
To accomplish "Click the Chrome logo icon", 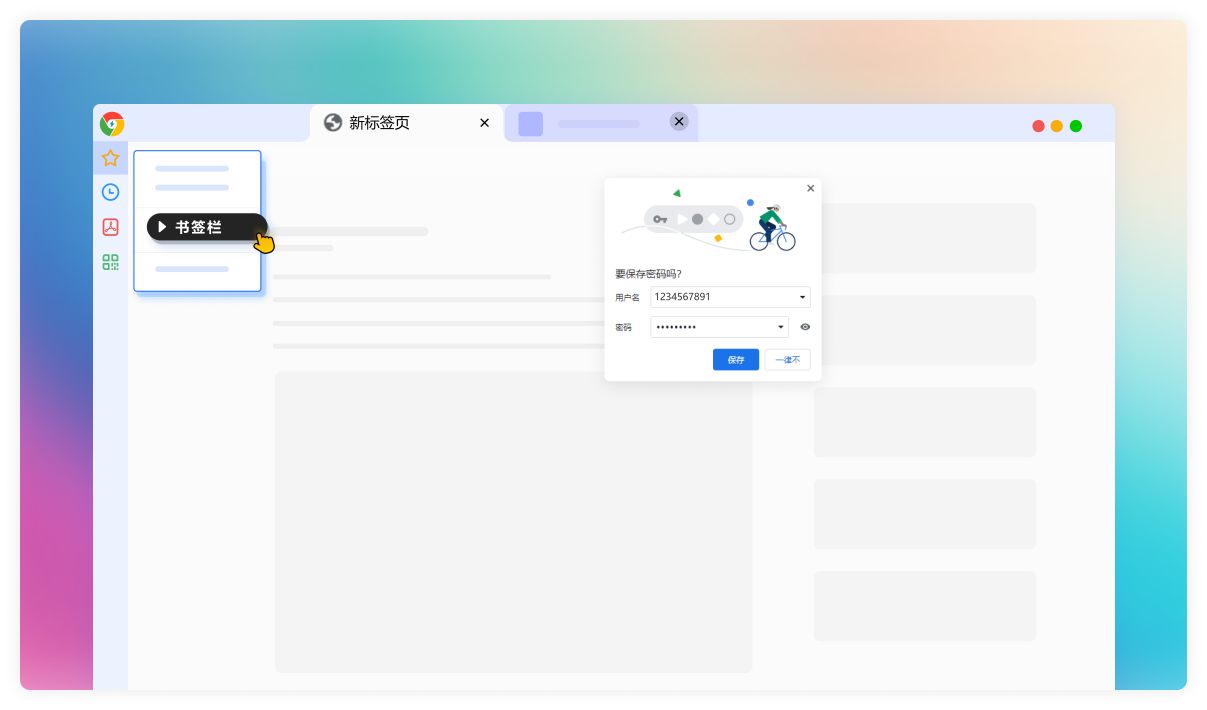I will [112, 124].
